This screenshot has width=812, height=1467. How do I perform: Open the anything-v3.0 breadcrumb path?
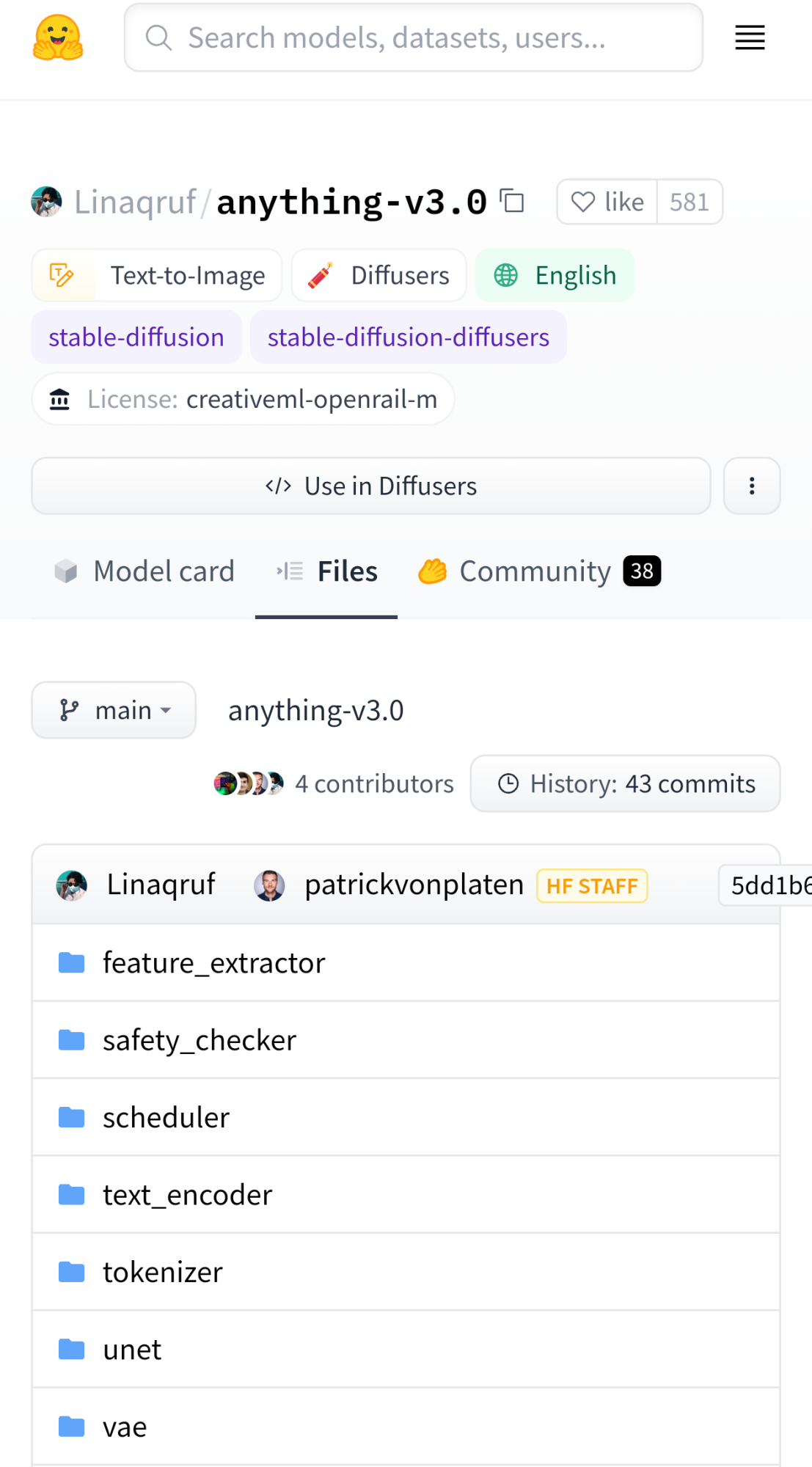pyautogui.click(x=316, y=710)
